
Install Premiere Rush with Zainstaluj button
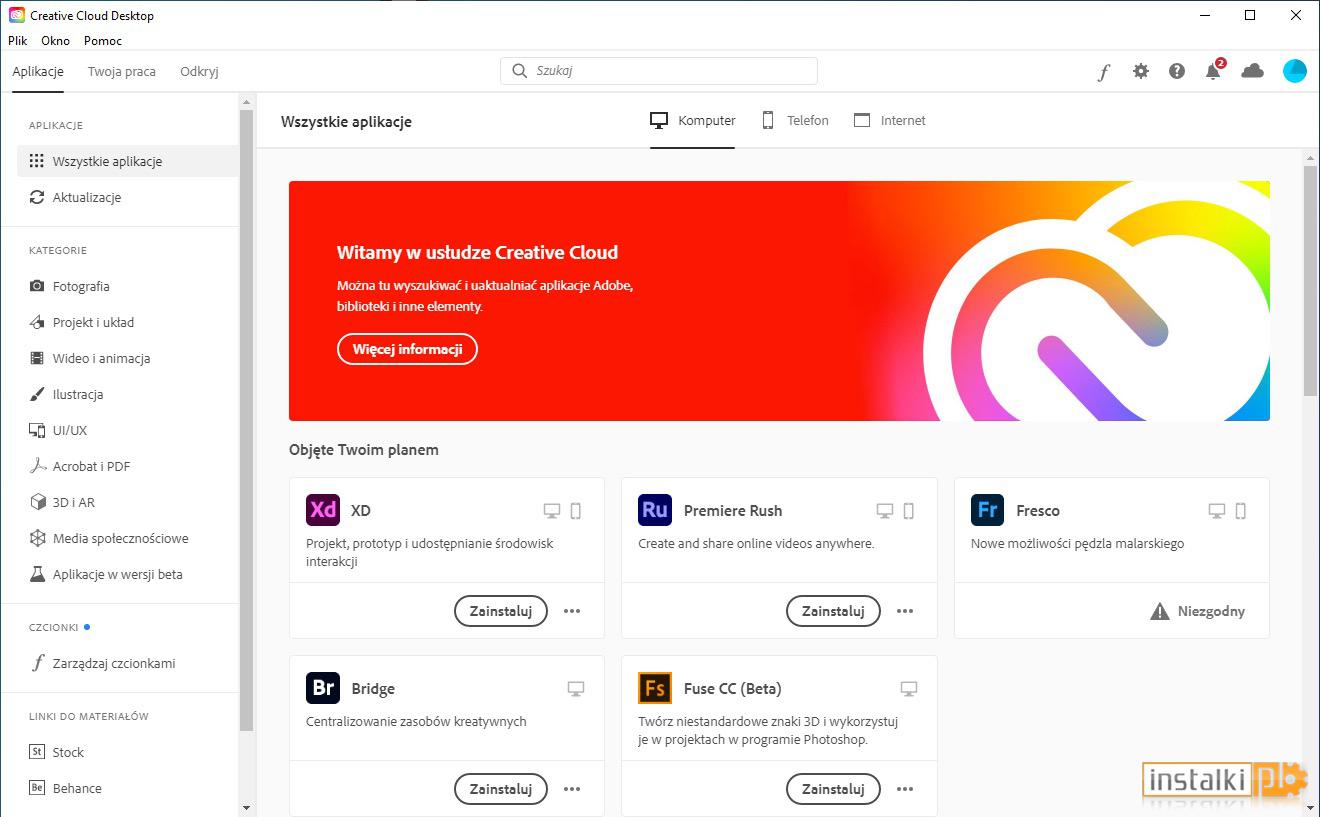click(833, 611)
